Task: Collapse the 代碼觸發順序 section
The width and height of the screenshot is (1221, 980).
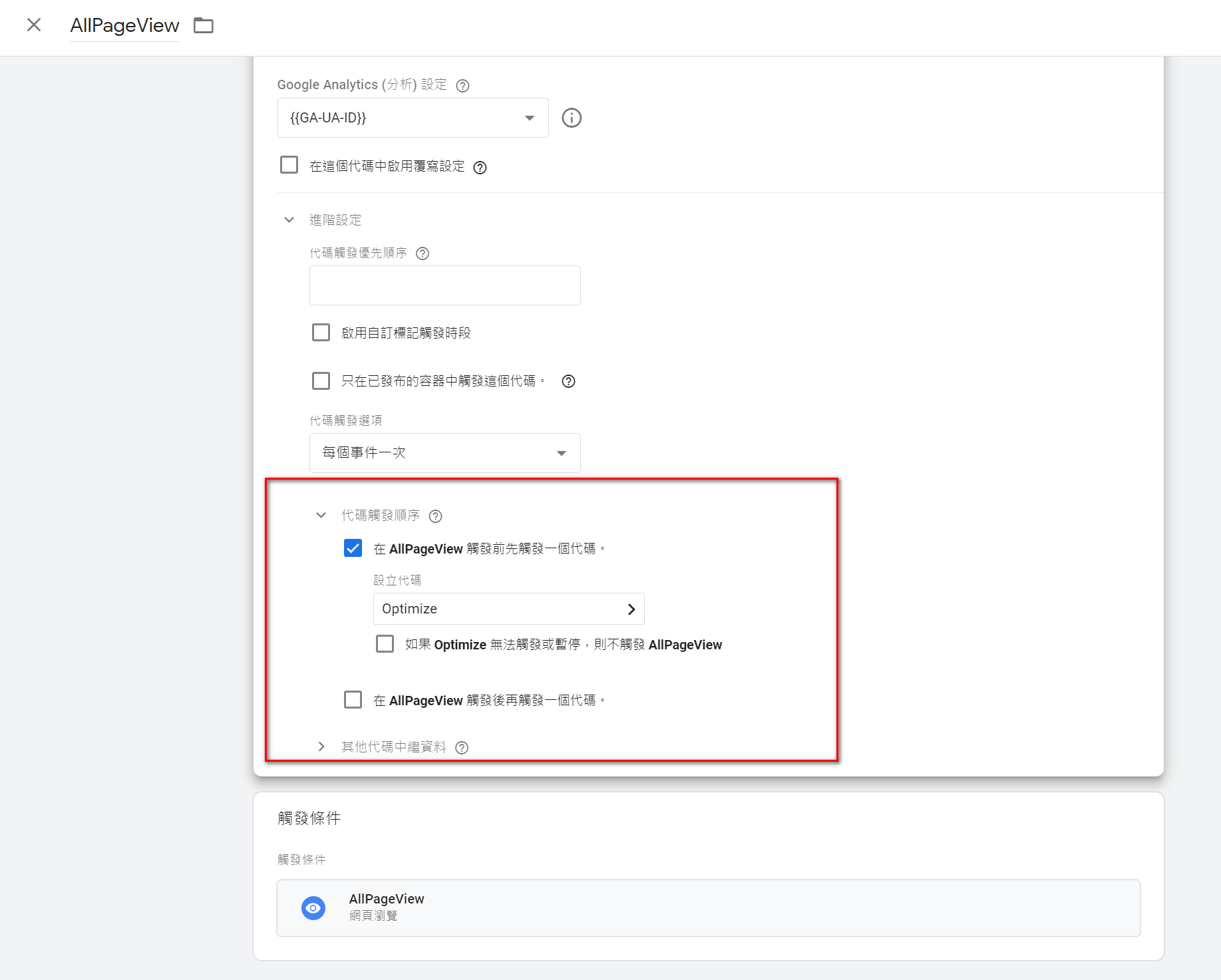Action: (321, 515)
